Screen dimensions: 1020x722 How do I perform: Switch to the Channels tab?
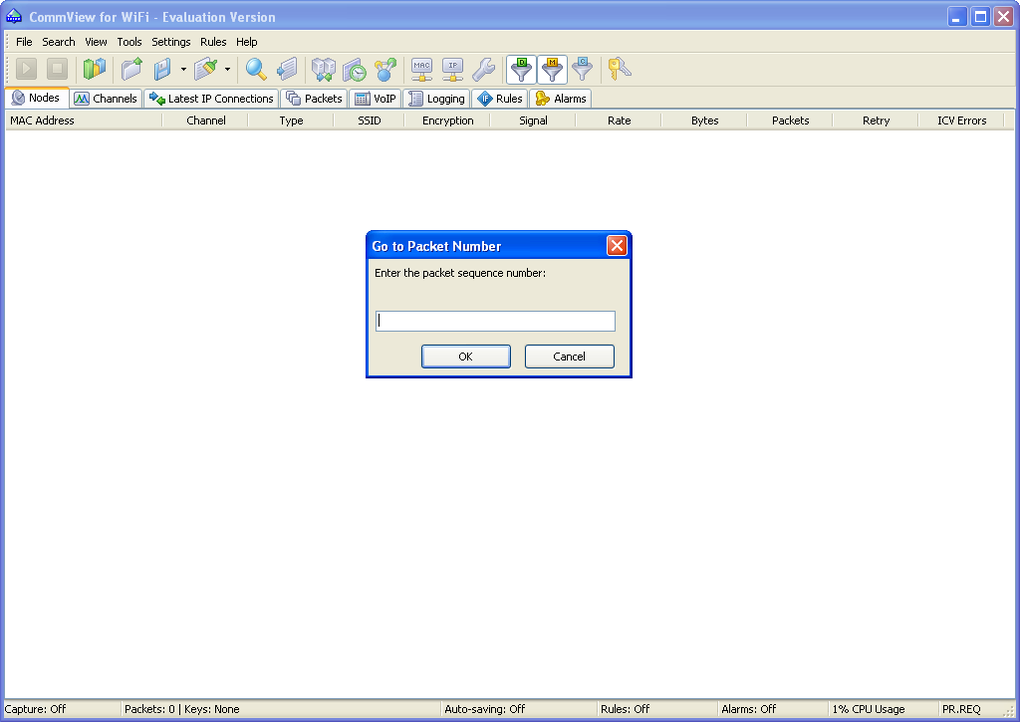coord(106,98)
